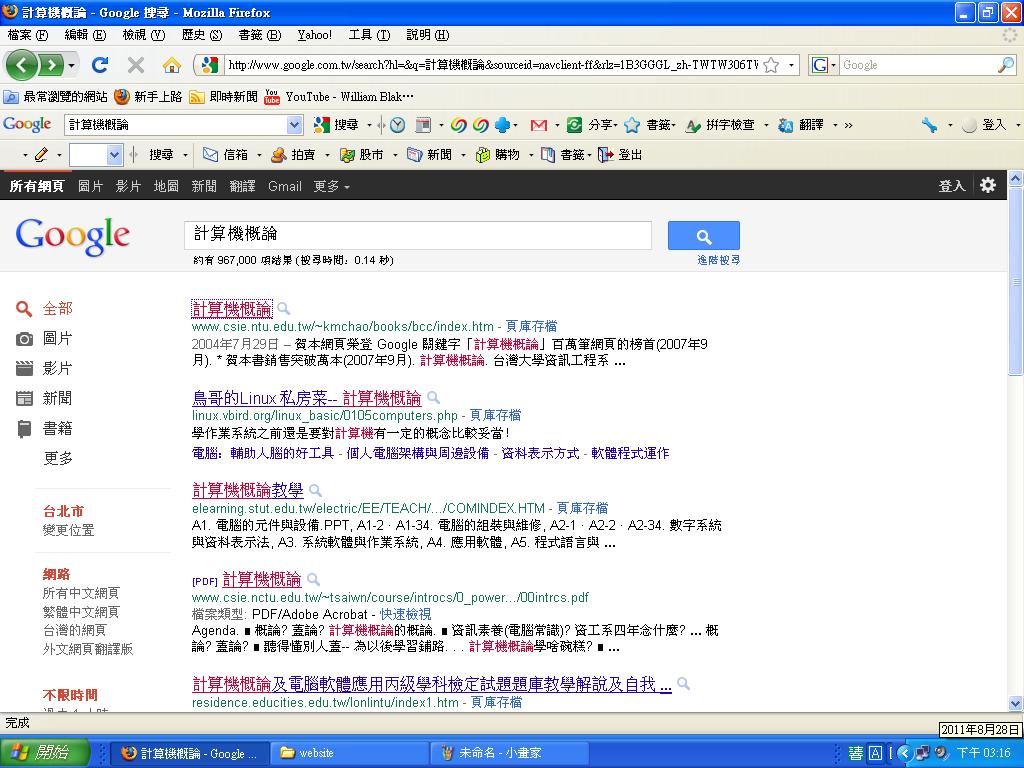Go forward with the green forward arrow
This screenshot has height=768, width=1024.
pyautogui.click(x=51, y=65)
